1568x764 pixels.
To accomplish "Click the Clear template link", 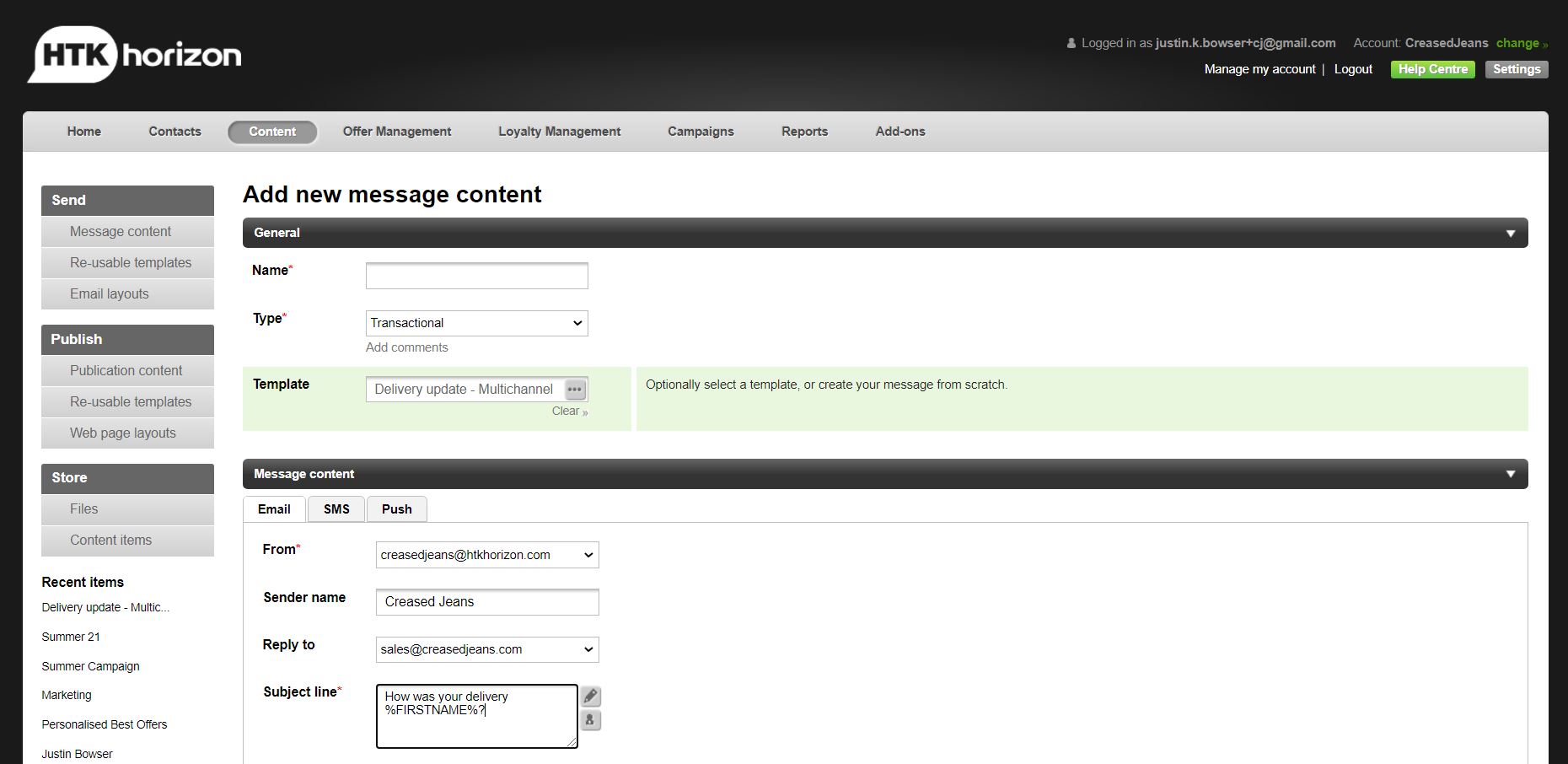I will tap(570, 412).
